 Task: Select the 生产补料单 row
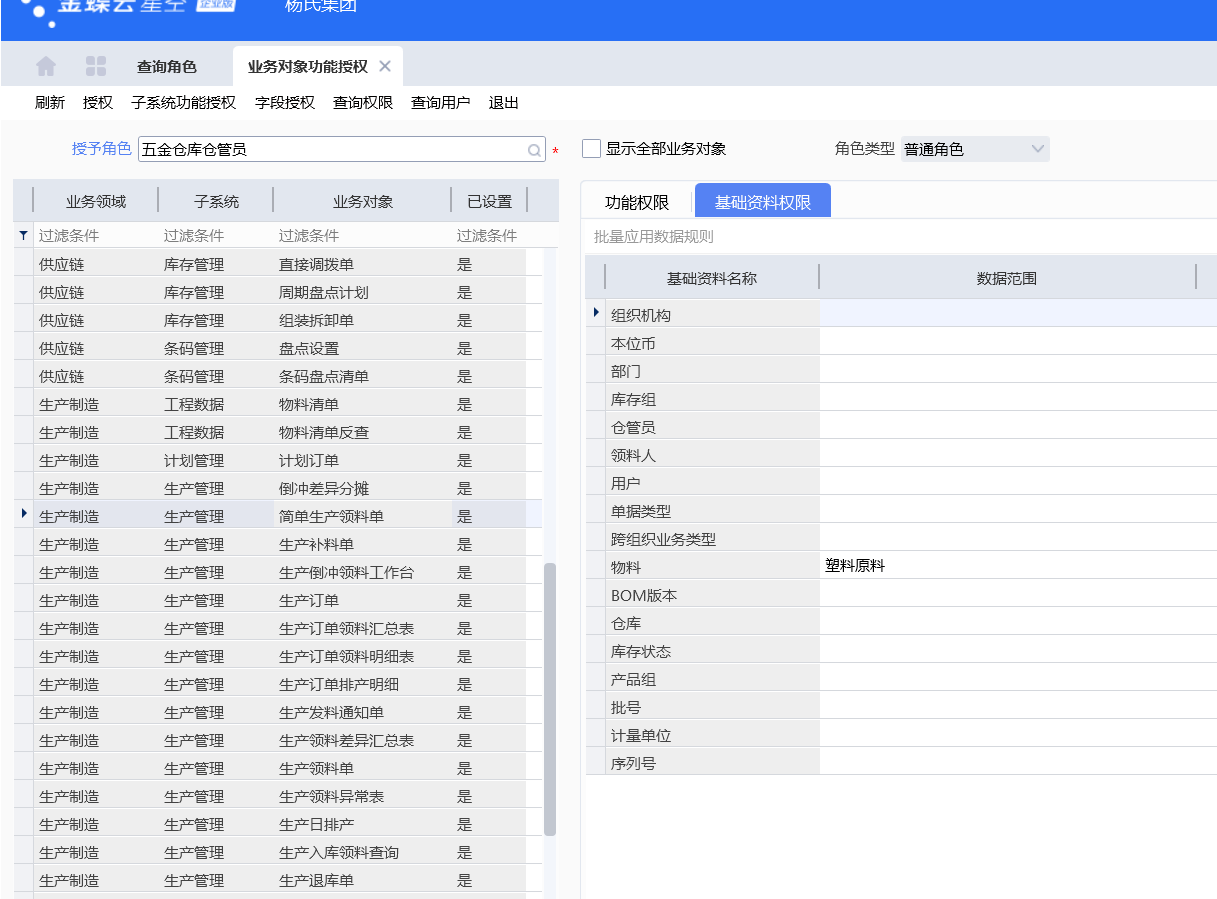pos(280,545)
